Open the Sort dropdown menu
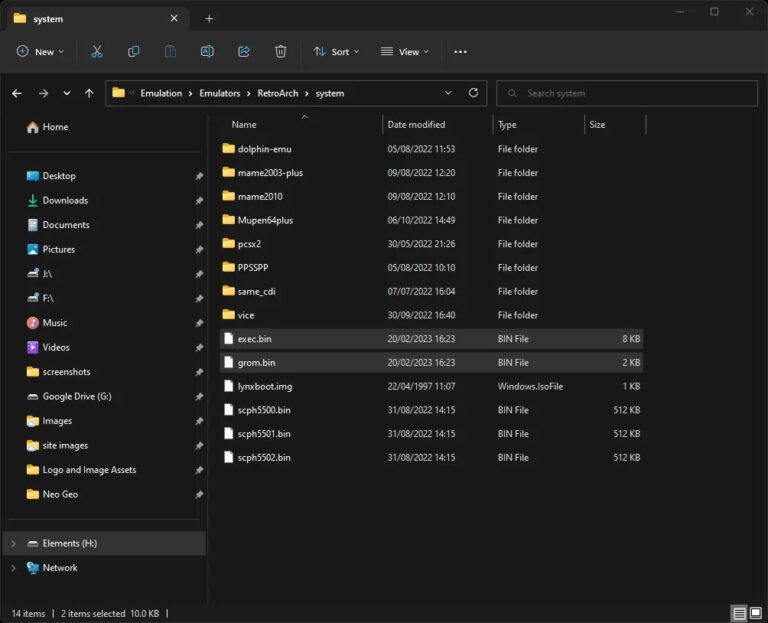 coord(337,51)
